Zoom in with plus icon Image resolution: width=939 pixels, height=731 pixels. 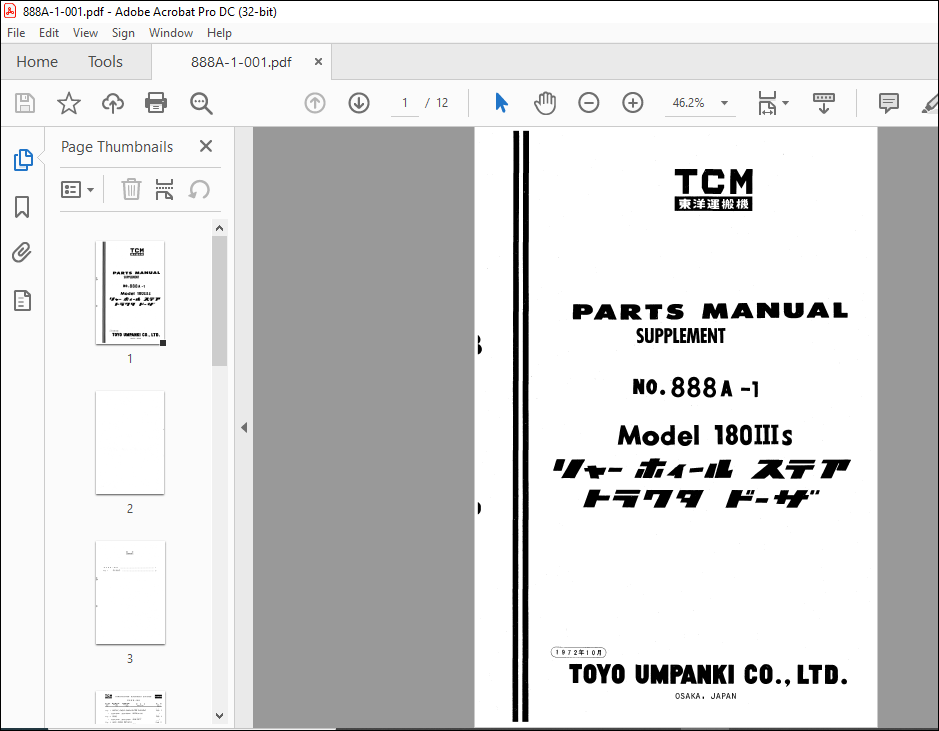632,103
